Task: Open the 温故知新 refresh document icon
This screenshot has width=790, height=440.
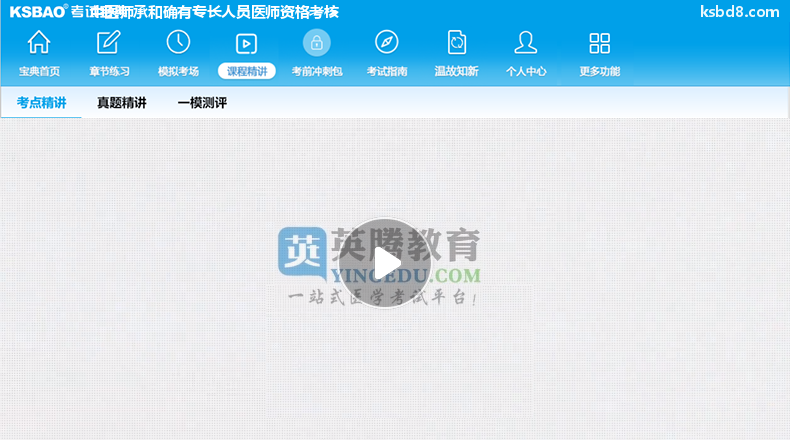Action: click(456, 42)
